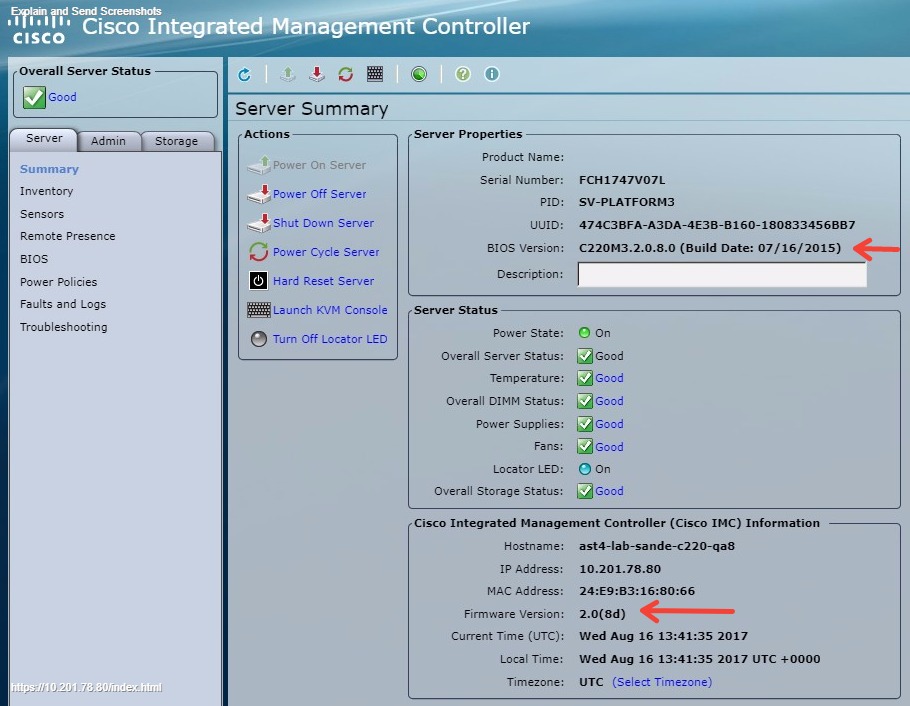Refresh the page using the toolbar refresh icon
This screenshot has height=706, width=910.
(243, 74)
